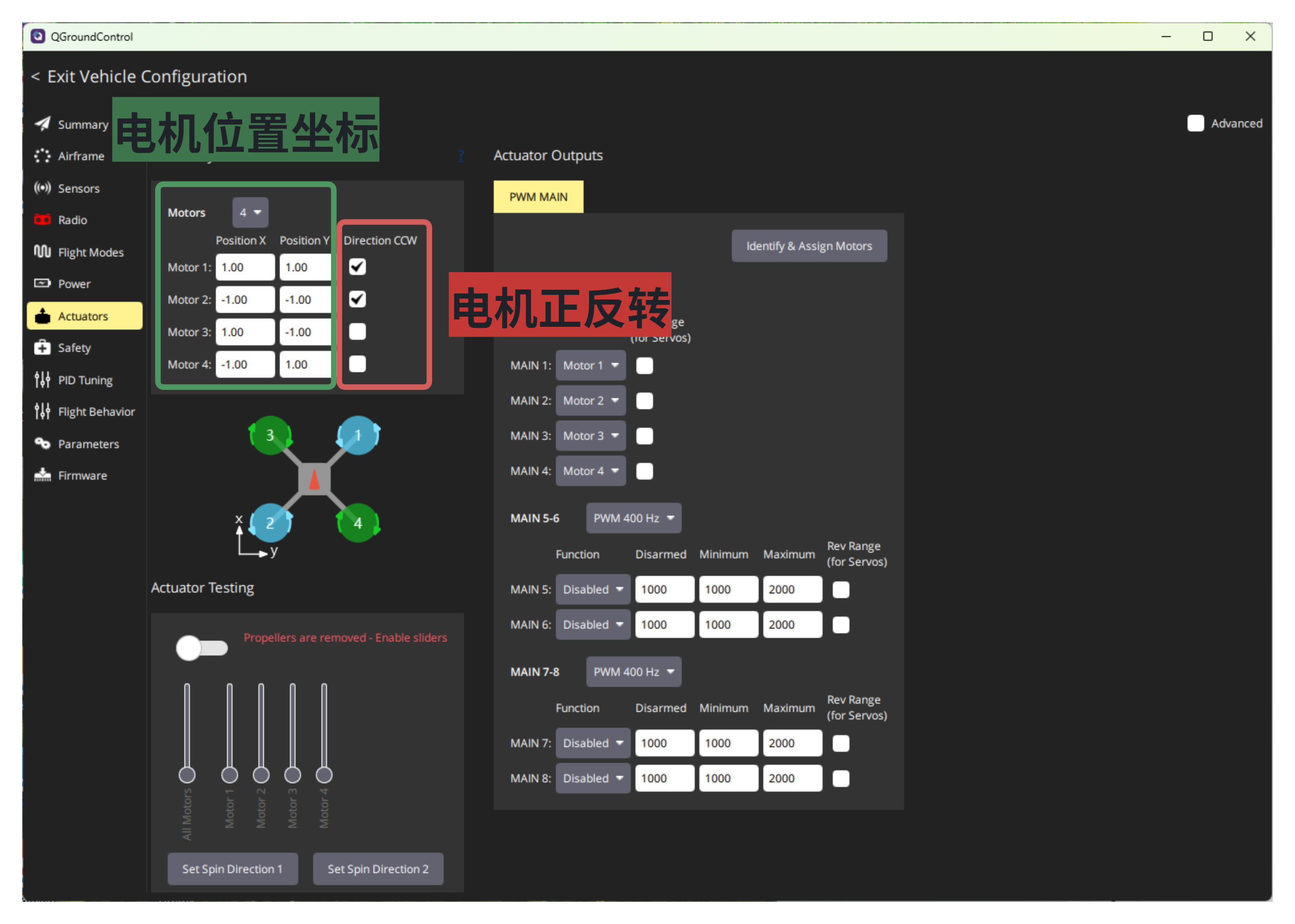Select the Power battery icon
Viewport: 1295px width, 924px height.
(42, 283)
